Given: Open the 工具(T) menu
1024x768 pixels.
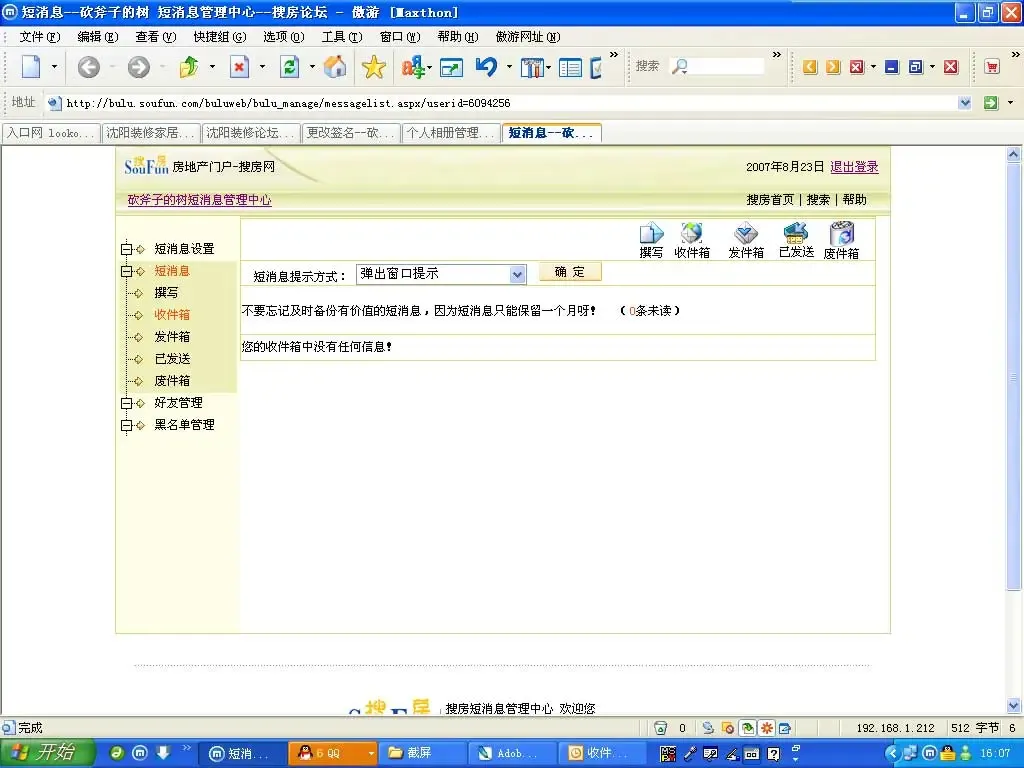Looking at the screenshot, I should click(x=342, y=37).
